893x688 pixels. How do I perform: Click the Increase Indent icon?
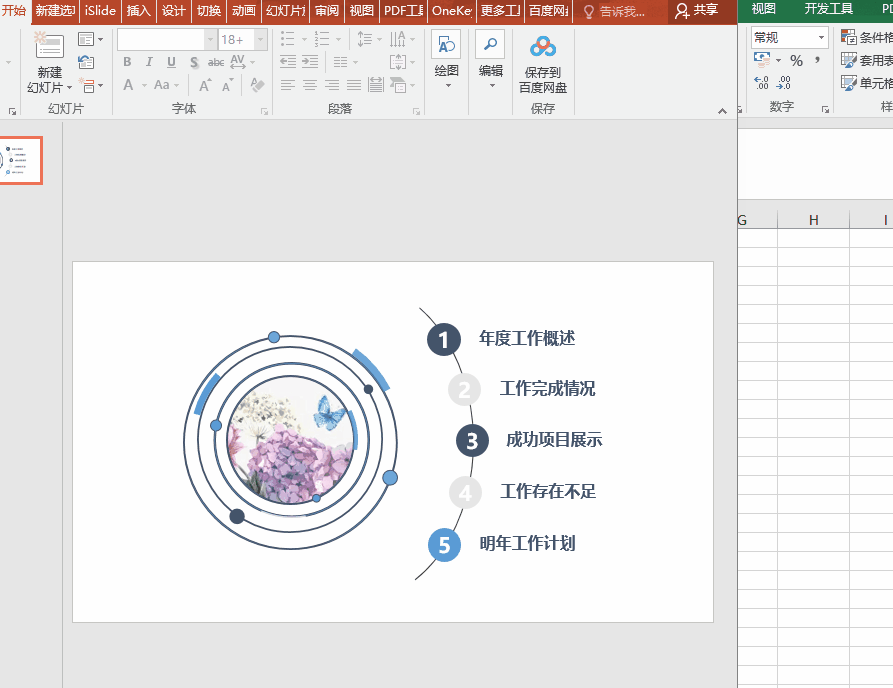coord(310,62)
